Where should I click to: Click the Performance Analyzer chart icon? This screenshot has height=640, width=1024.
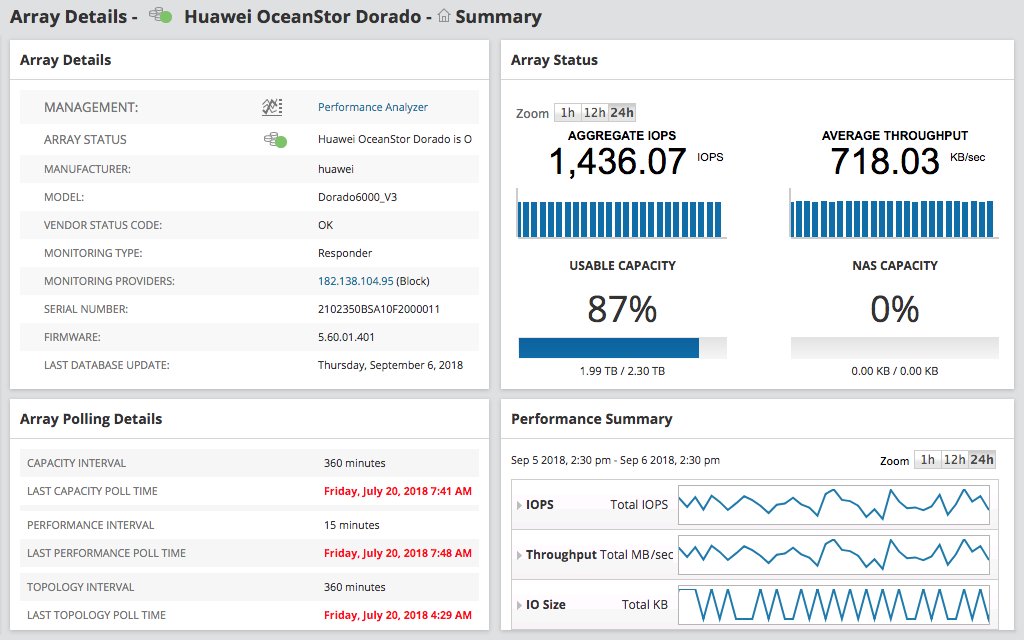[x=272, y=107]
